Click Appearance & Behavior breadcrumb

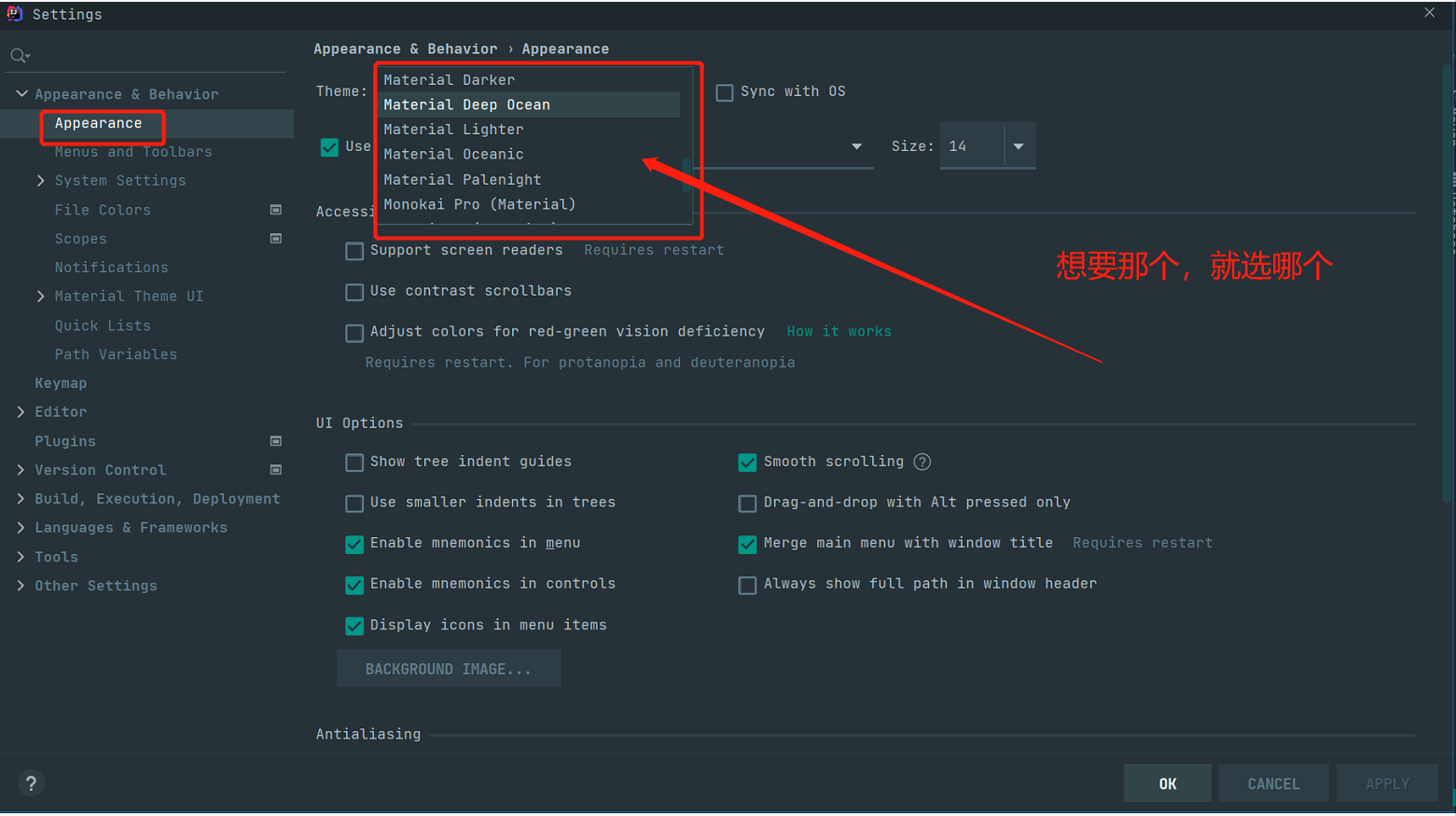pos(405,49)
